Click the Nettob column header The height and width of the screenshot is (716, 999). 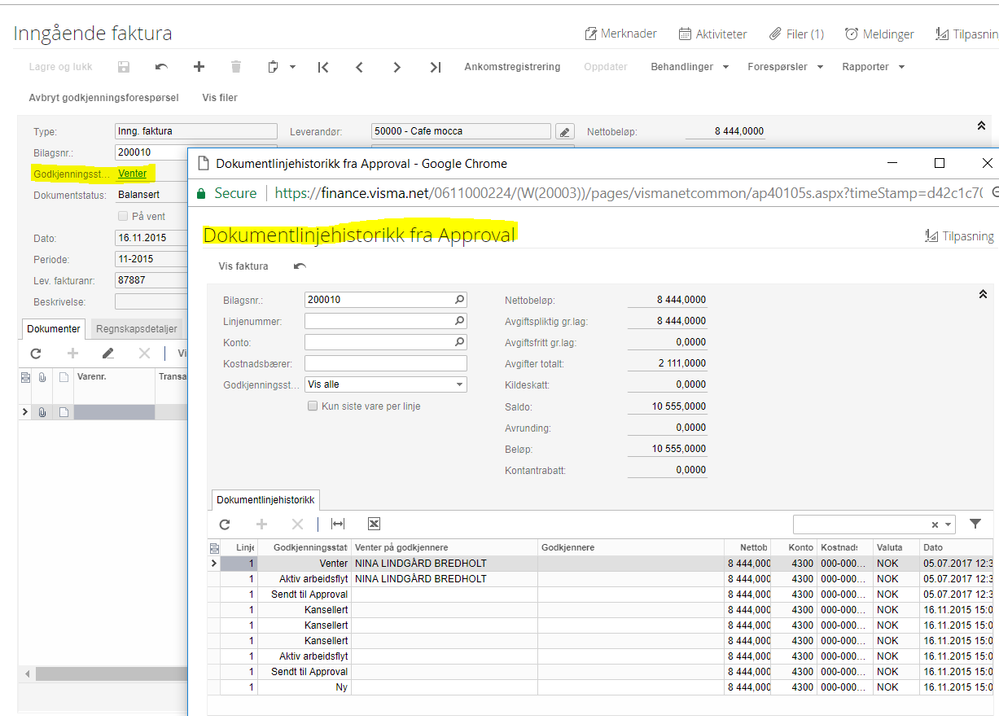[747, 547]
